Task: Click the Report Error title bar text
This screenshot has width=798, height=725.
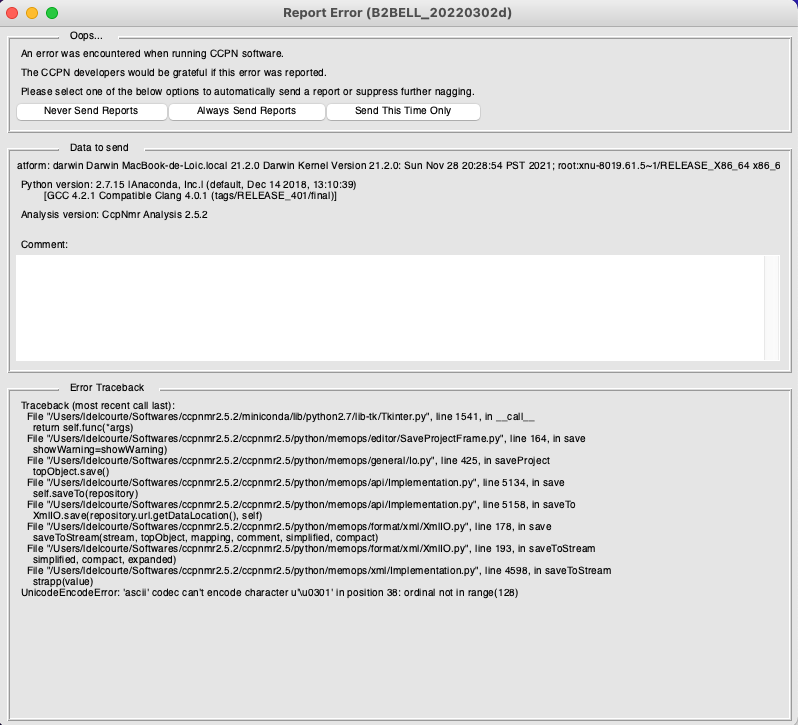Action: (398, 13)
